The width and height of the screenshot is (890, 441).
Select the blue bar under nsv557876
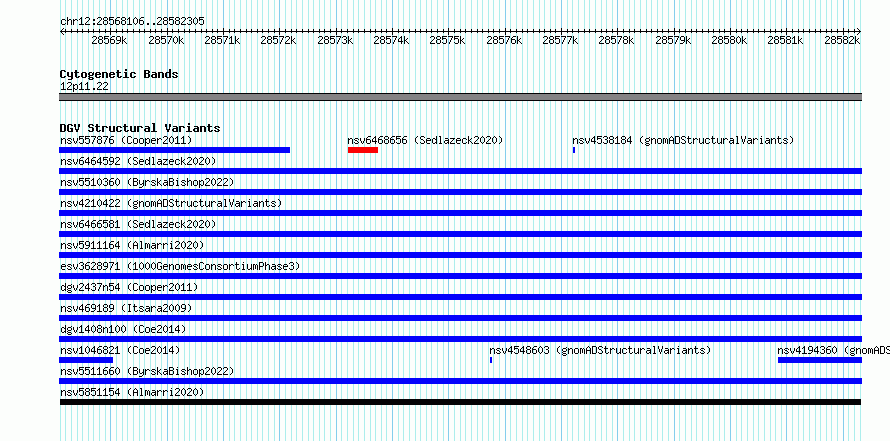tap(175, 150)
